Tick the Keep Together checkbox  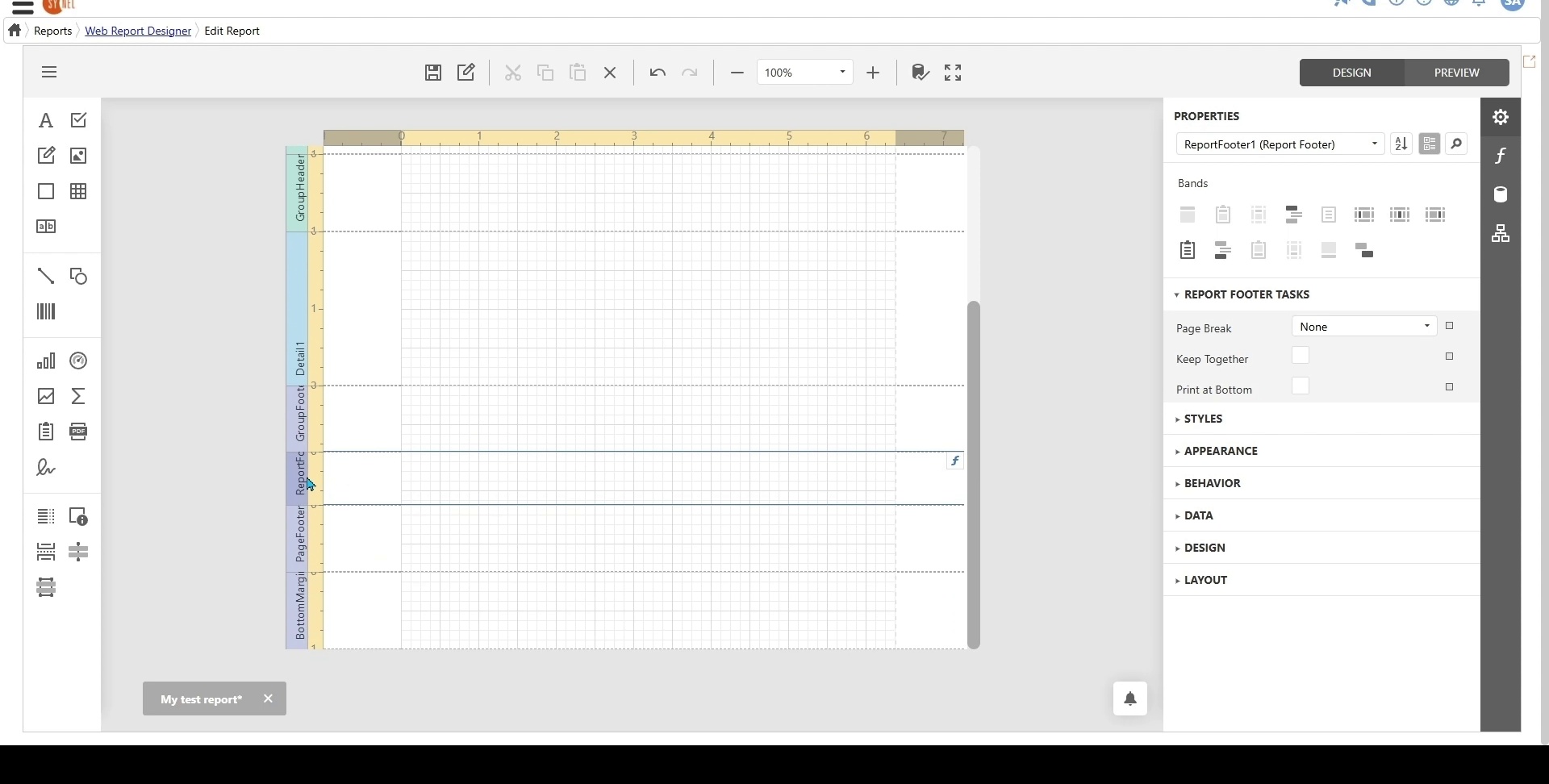coord(1301,357)
